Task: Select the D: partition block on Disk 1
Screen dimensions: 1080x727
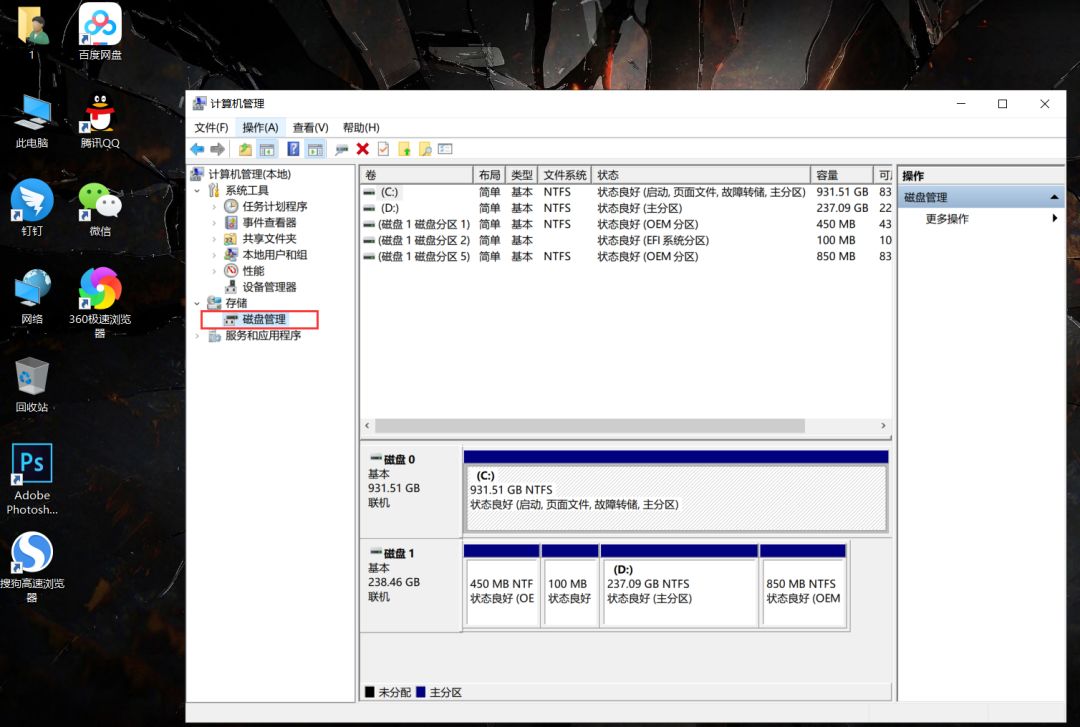Action: (678, 590)
